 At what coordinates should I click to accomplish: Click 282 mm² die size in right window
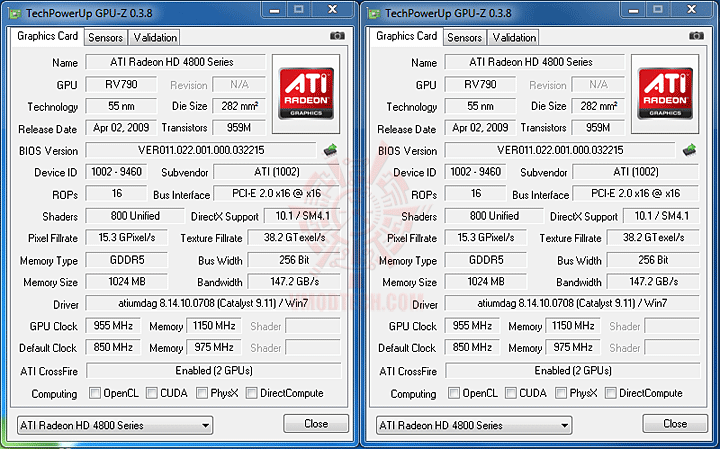(x=598, y=106)
